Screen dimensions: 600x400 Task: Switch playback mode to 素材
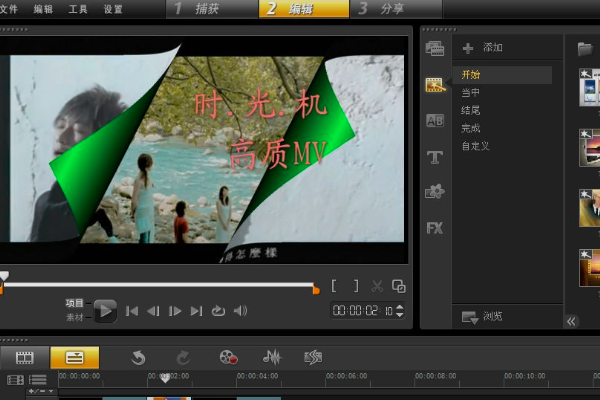point(74,317)
